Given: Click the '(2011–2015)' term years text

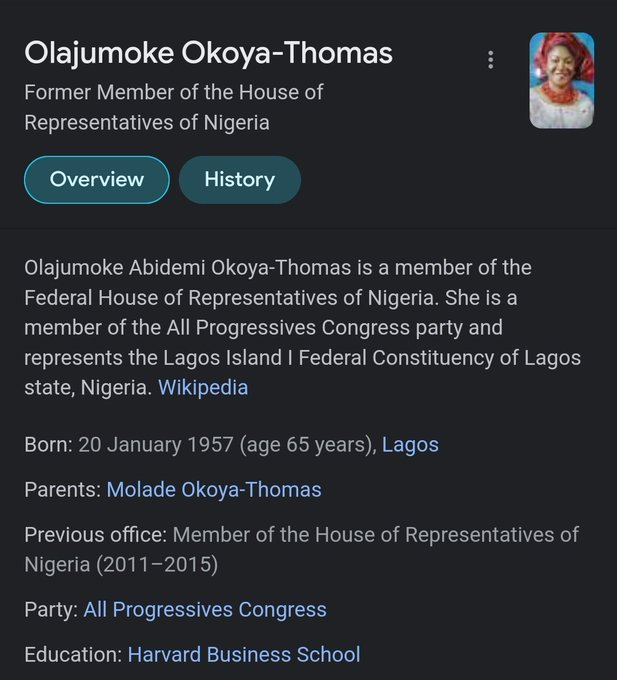Looking at the screenshot, I should tap(158, 564).
